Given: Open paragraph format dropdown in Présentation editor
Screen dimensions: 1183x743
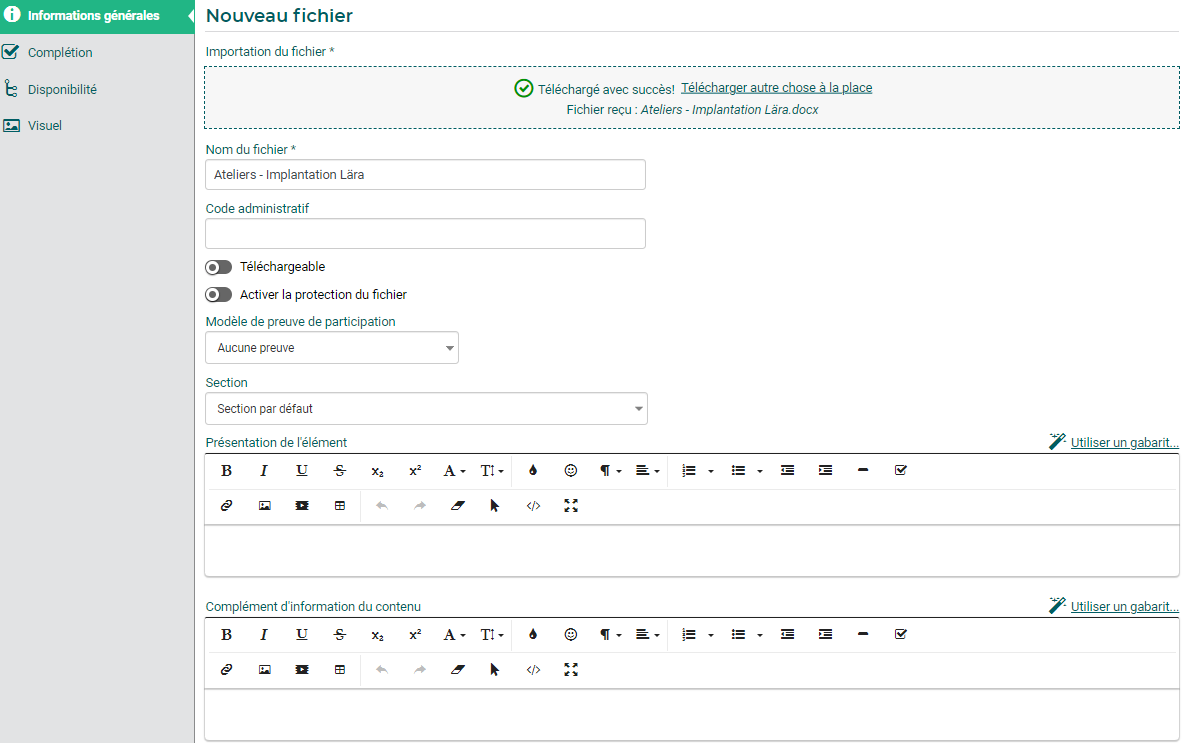Looking at the screenshot, I should click(x=610, y=471).
